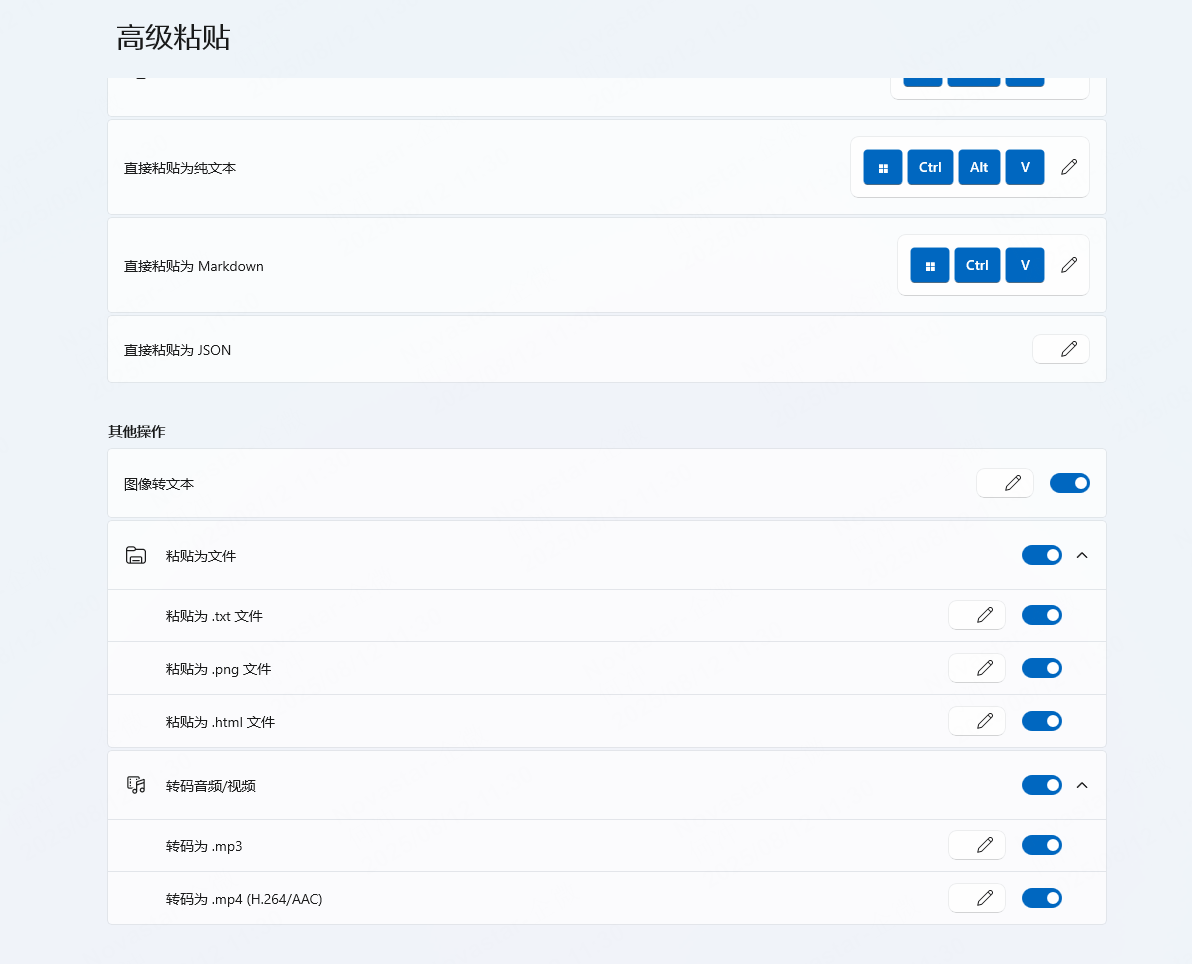Screen dimensions: 1192x964
Task: Click Ctrl key in Markdown shortcut
Action: (978, 265)
